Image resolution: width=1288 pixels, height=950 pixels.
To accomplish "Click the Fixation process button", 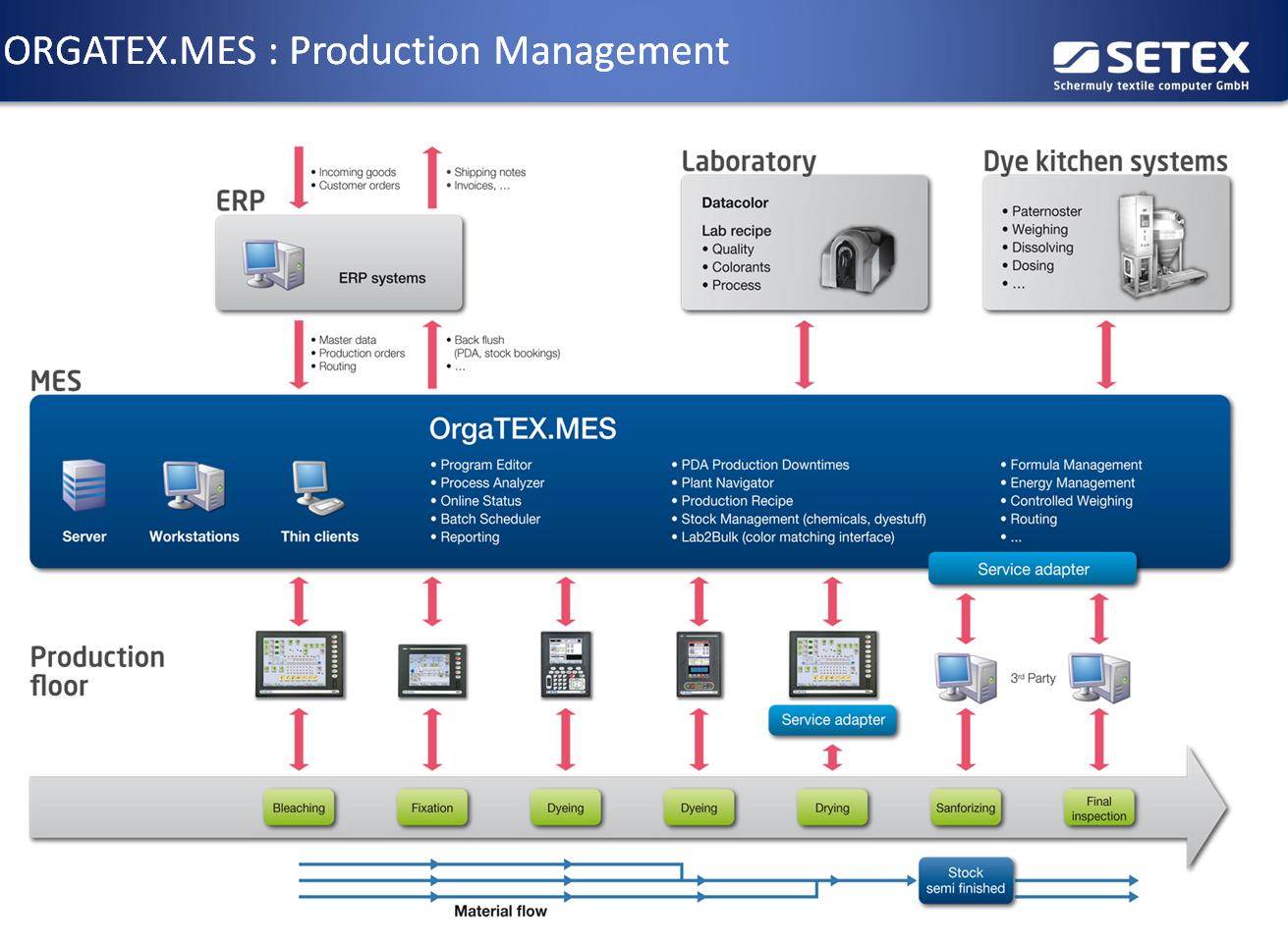I will coord(432,808).
